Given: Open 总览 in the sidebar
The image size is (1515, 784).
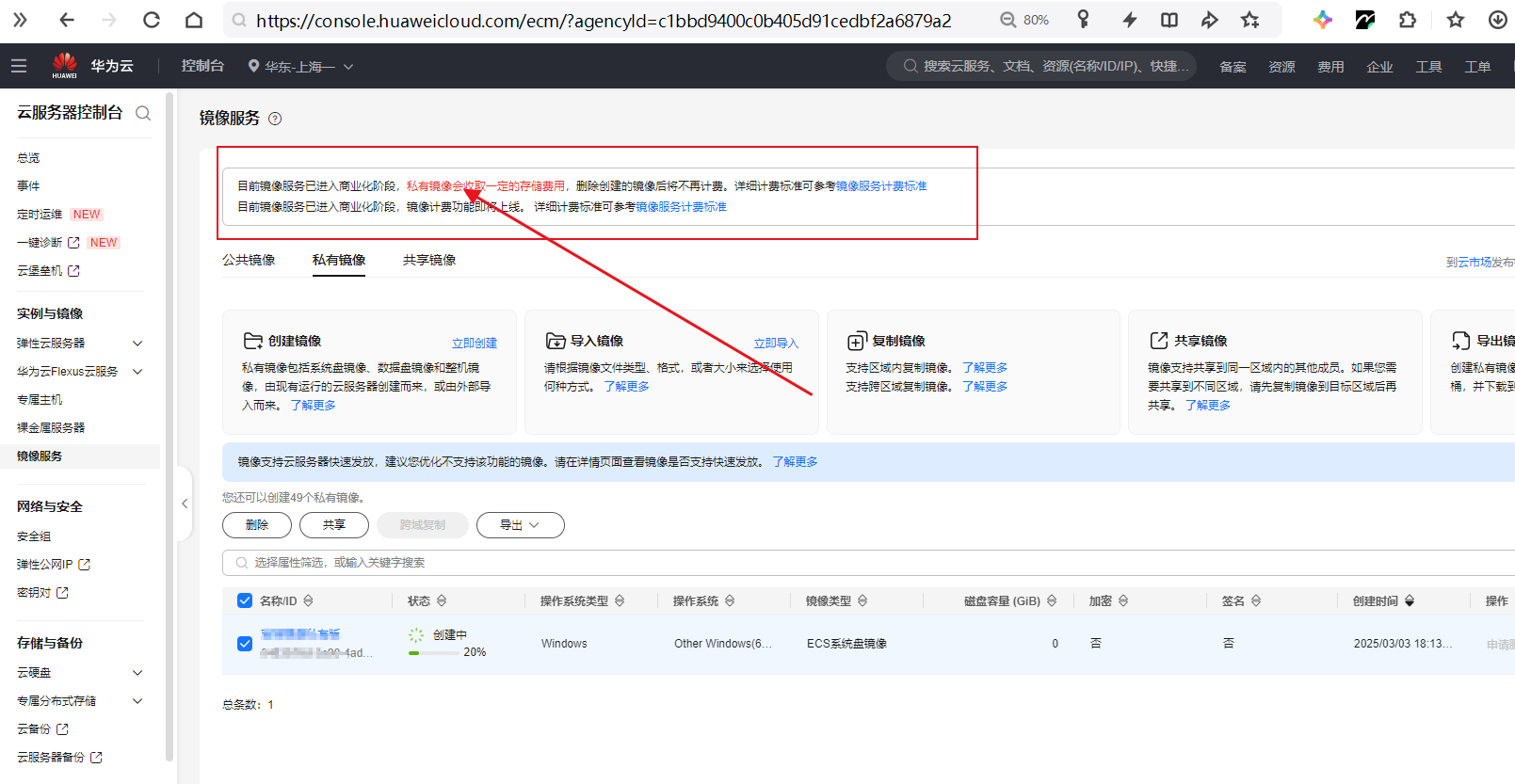Looking at the screenshot, I should (x=28, y=158).
